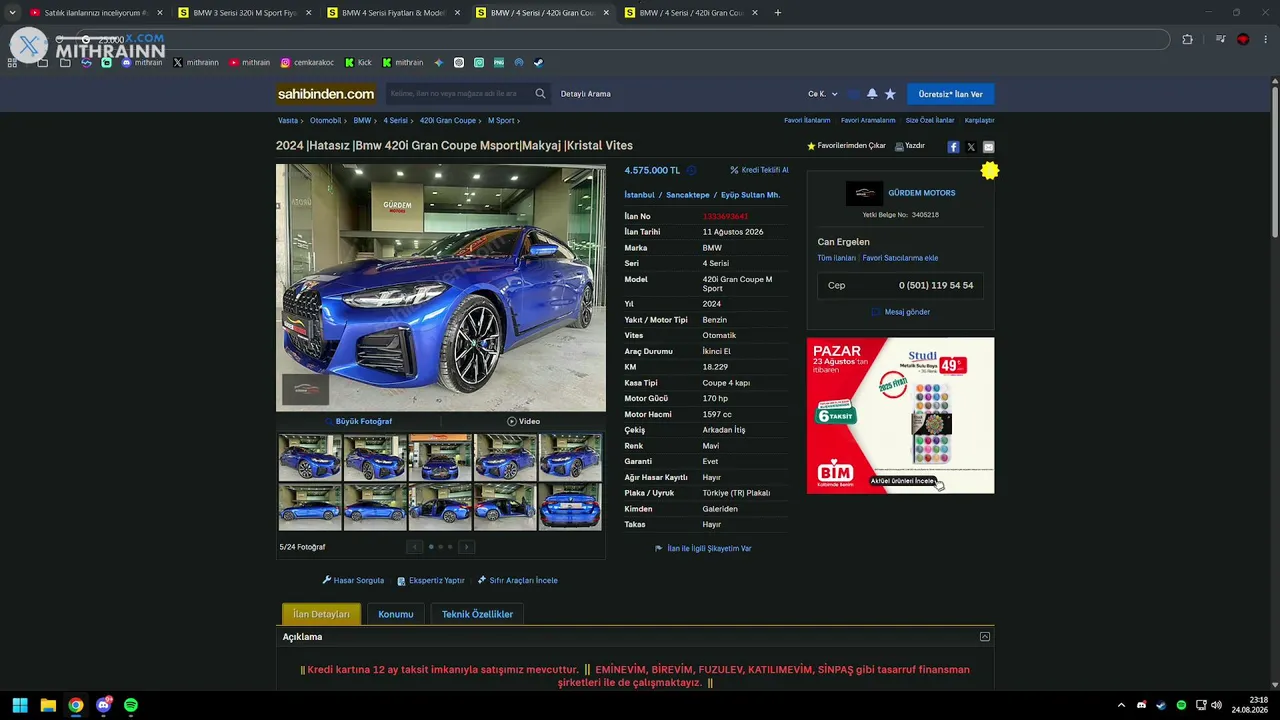1280x720 pixels.
Task: Report listing via İlan ile İlgili Şikayetim Var
Action: pos(703,548)
